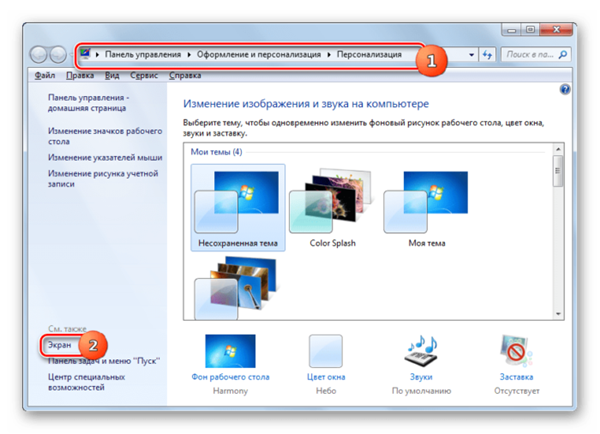The image size is (600, 434).
Task: Close the Personalization window
Action: click(x=556, y=30)
